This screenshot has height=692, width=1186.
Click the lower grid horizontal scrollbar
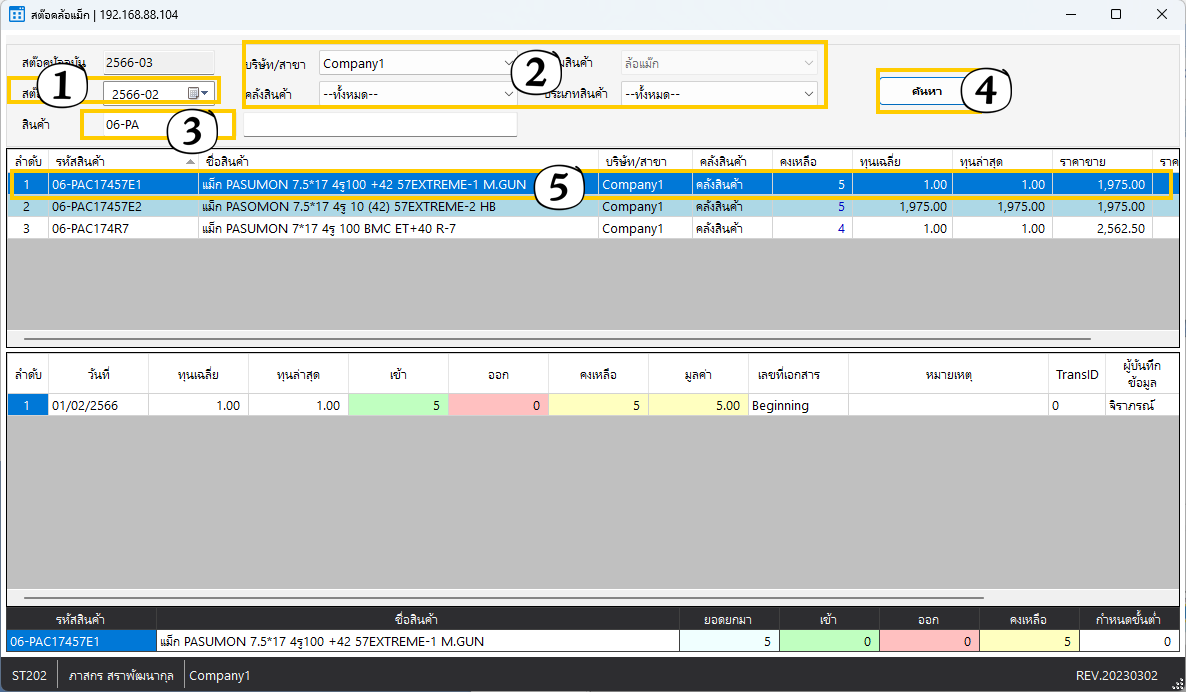500,598
